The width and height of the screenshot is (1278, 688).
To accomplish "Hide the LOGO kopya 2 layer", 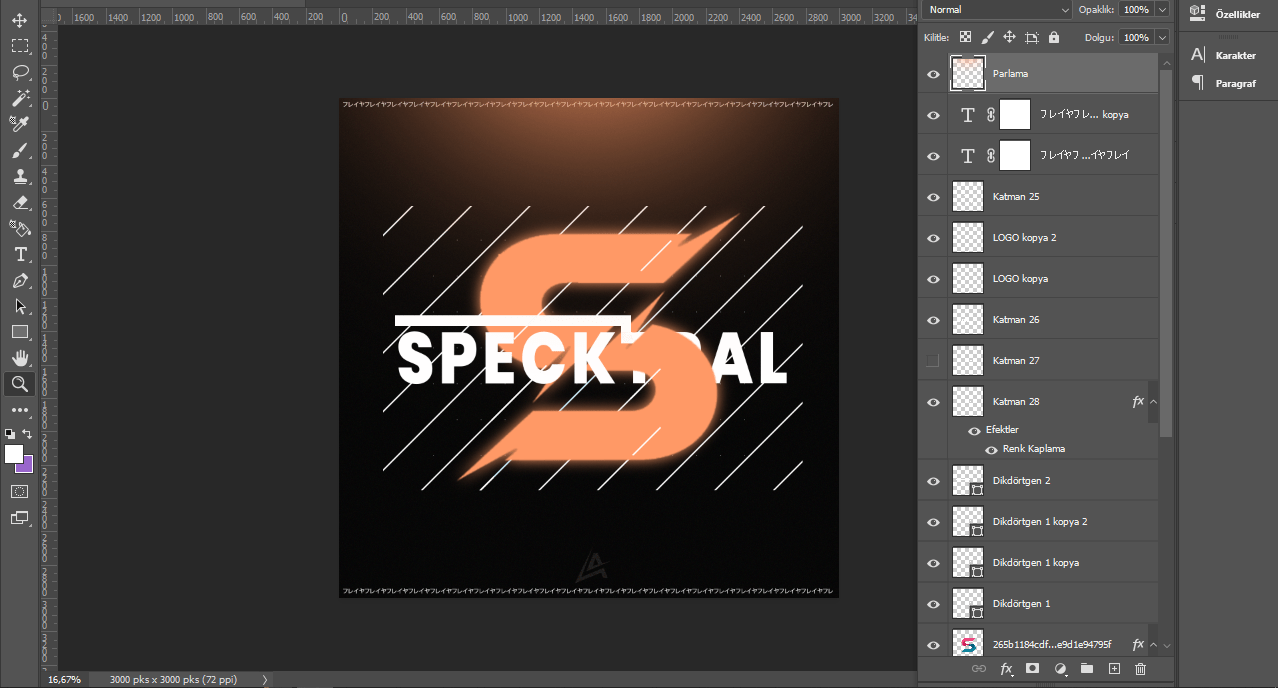I will (x=933, y=238).
